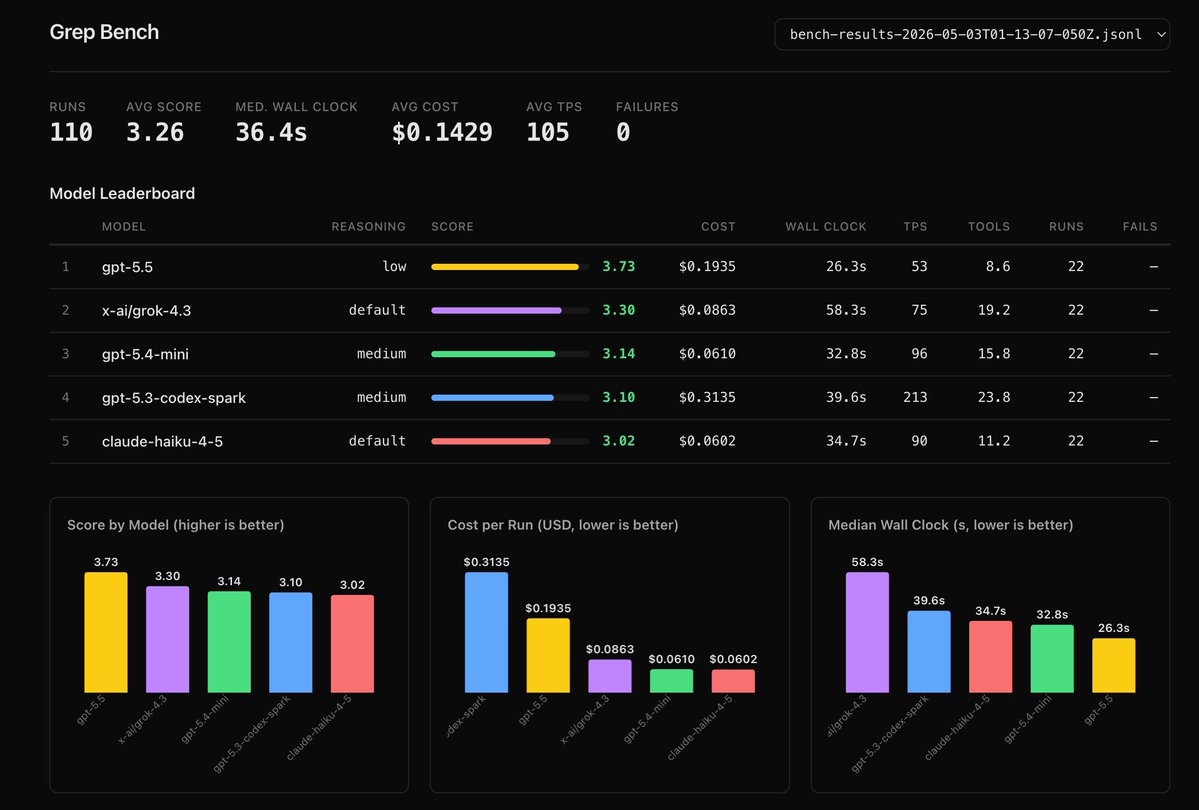Click the blue score bar for gpt-5.3-codex-spark
Viewport: 1199px width, 810px height.
(492, 398)
